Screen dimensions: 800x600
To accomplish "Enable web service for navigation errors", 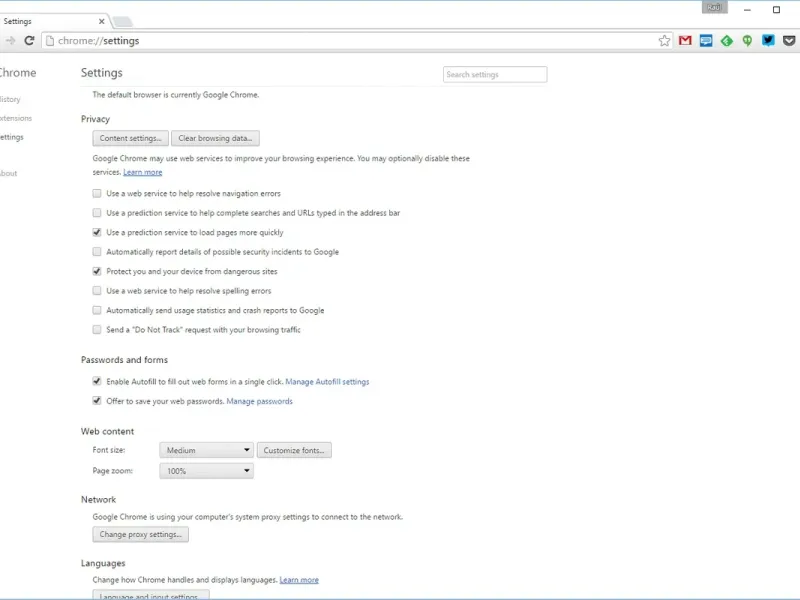I will pyautogui.click(x=97, y=193).
